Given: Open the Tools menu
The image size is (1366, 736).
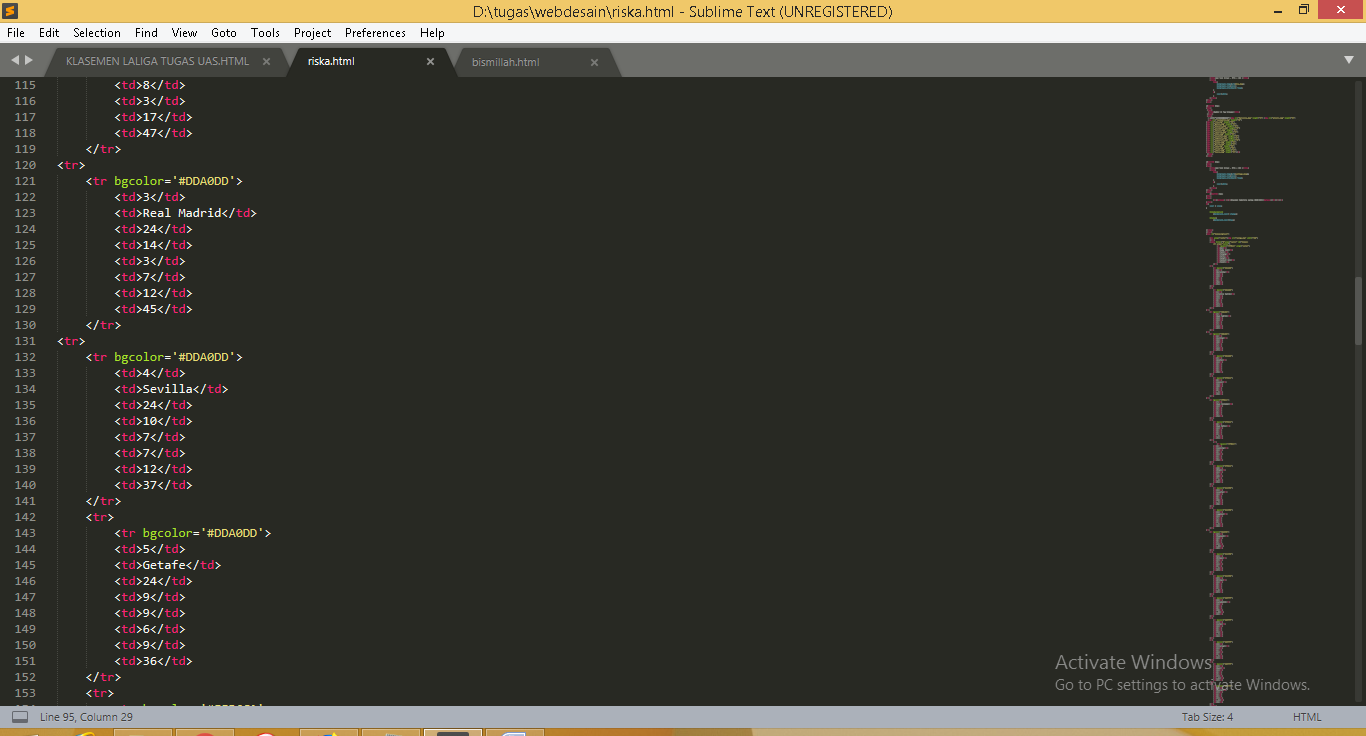Looking at the screenshot, I should click(x=265, y=33).
